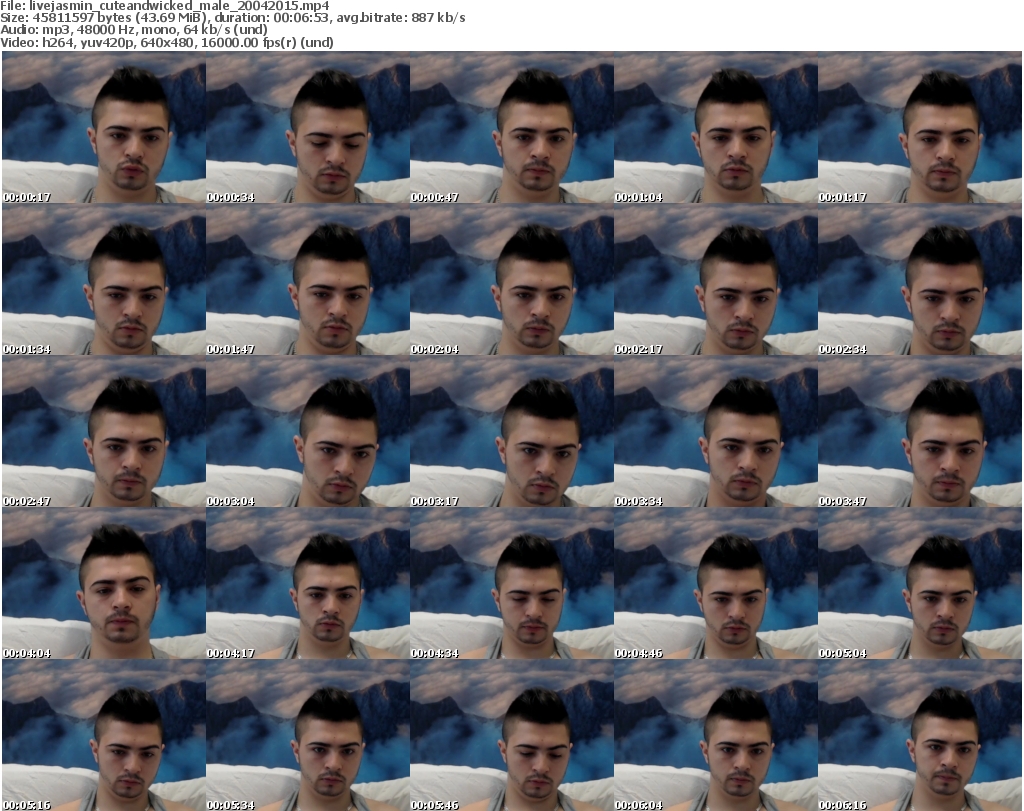This screenshot has width=1024, height=811.
Task: Click the 00:06:04 video frame
Action: coord(715,735)
